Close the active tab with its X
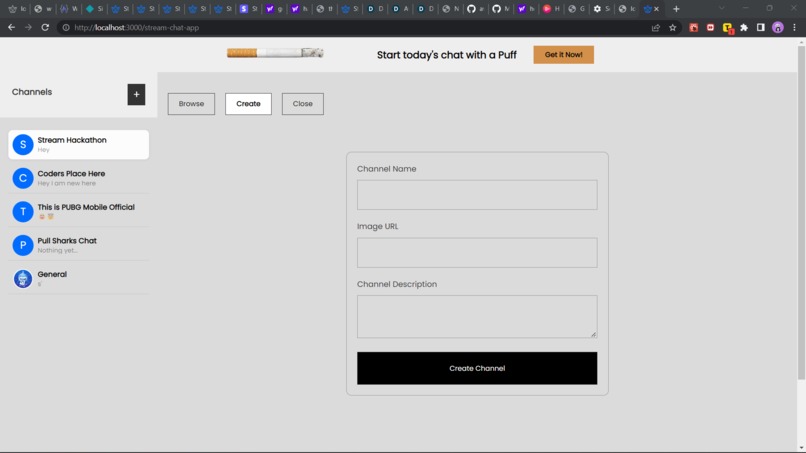Image resolution: width=806 pixels, height=453 pixels. (x=656, y=9)
